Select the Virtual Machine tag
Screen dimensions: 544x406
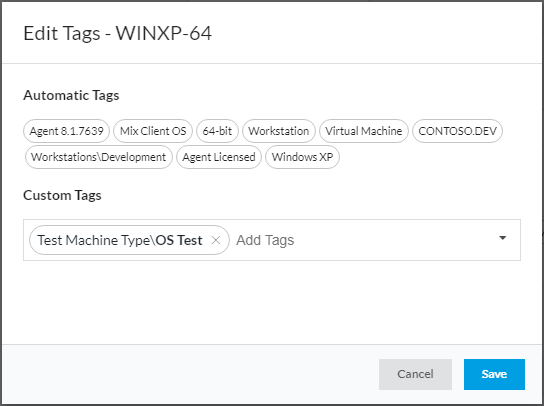coord(364,131)
